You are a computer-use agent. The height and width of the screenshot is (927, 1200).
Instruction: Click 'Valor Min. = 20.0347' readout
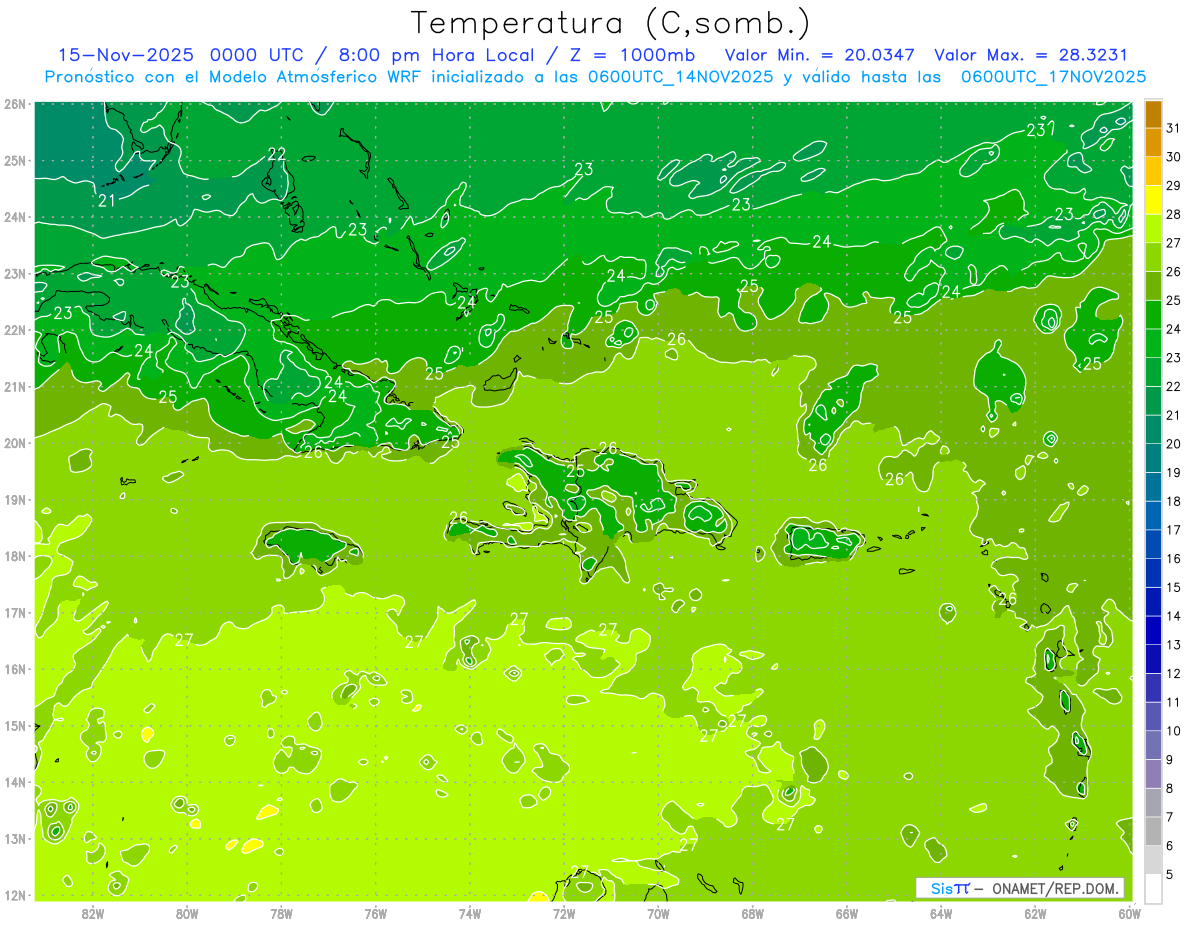819,55
